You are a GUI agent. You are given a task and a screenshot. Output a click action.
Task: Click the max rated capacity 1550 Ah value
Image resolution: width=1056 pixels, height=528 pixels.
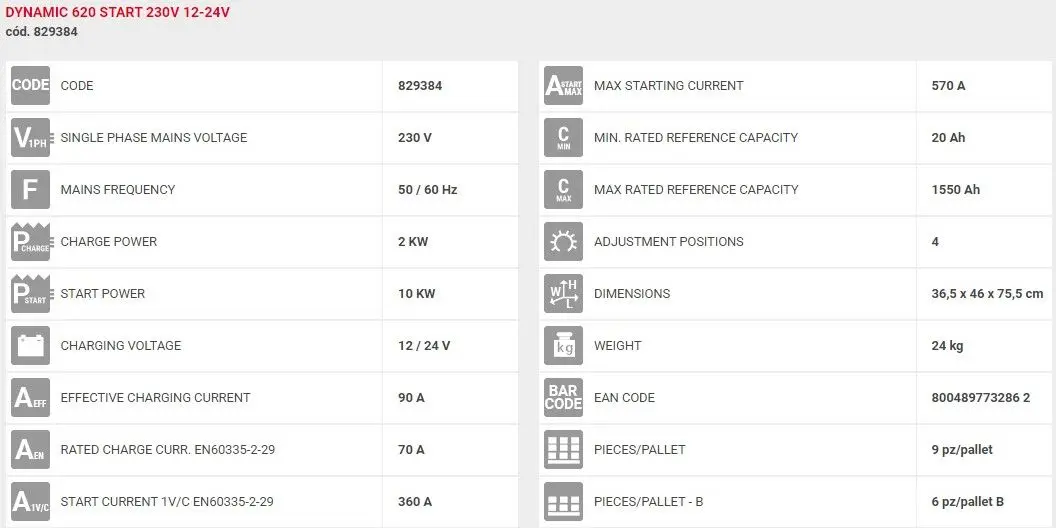pyautogui.click(x=956, y=189)
